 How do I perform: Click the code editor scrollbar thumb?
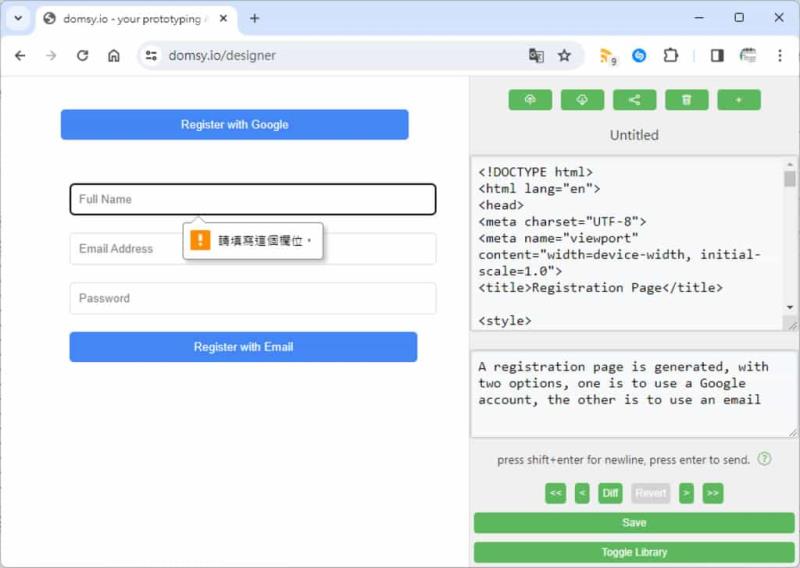click(790, 179)
